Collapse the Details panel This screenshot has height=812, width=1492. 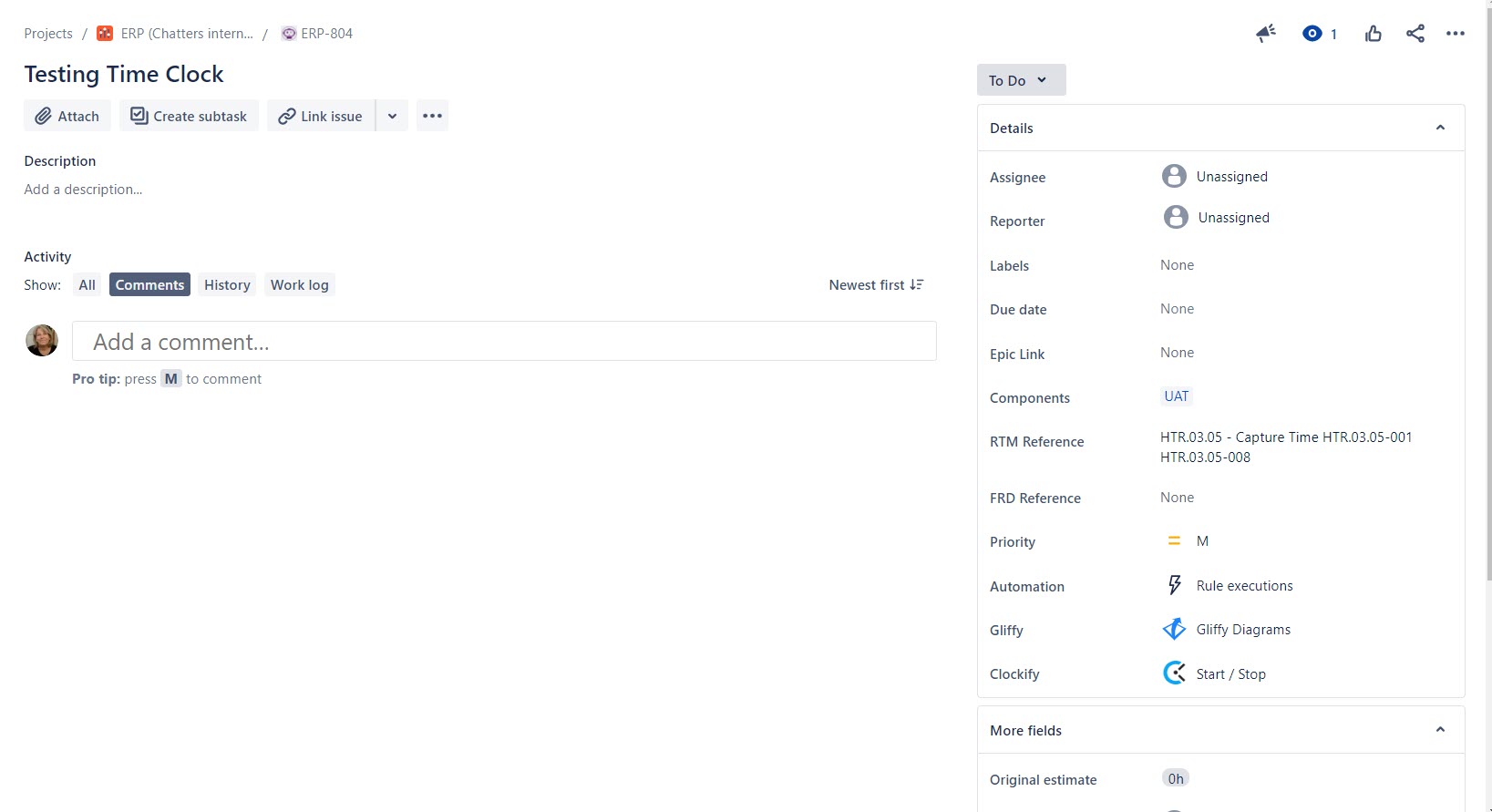pyautogui.click(x=1440, y=128)
